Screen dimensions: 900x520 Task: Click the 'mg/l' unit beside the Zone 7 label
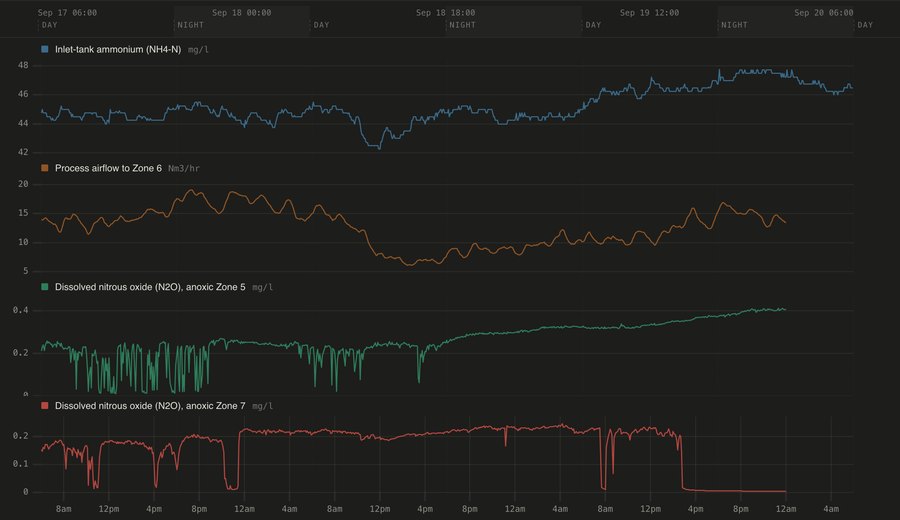[x=262, y=406]
